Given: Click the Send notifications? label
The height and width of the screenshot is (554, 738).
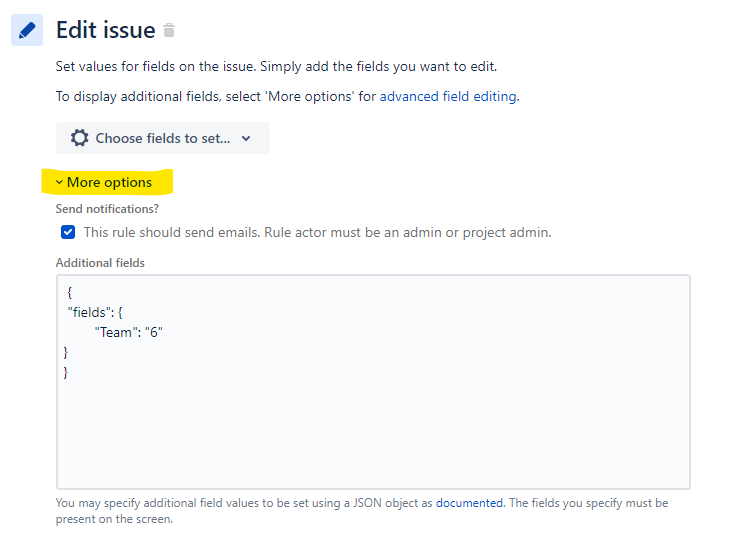Looking at the screenshot, I should click(x=107, y=209).
